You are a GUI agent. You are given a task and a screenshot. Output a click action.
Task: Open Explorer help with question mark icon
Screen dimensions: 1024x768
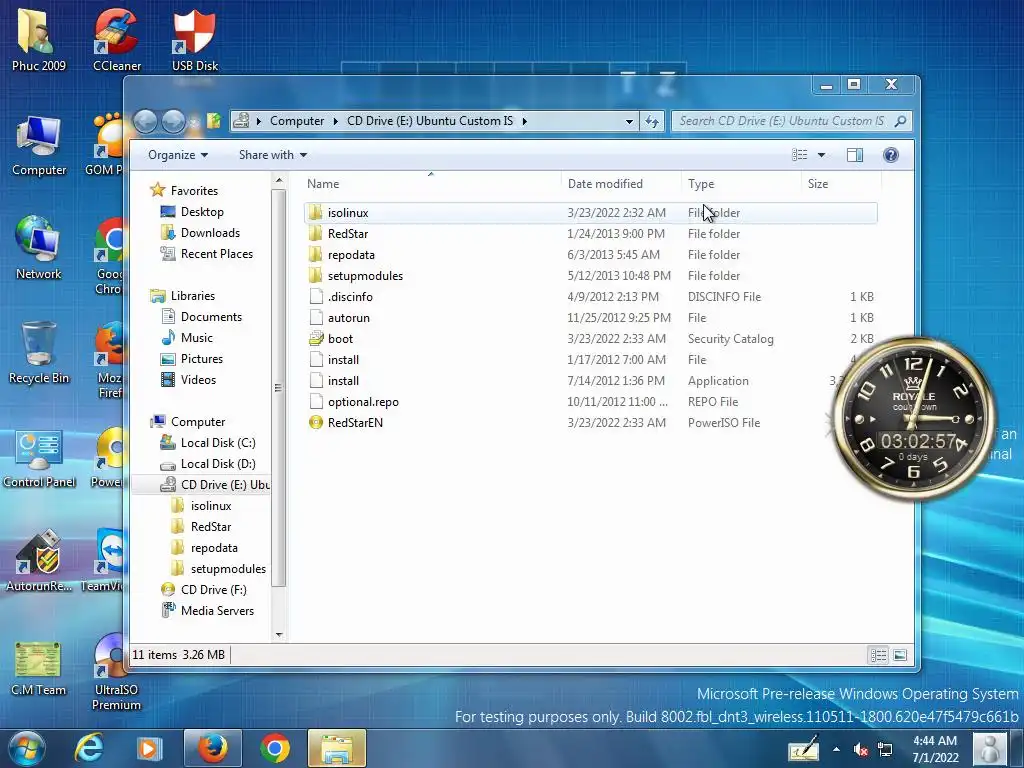tap(891, 155)
